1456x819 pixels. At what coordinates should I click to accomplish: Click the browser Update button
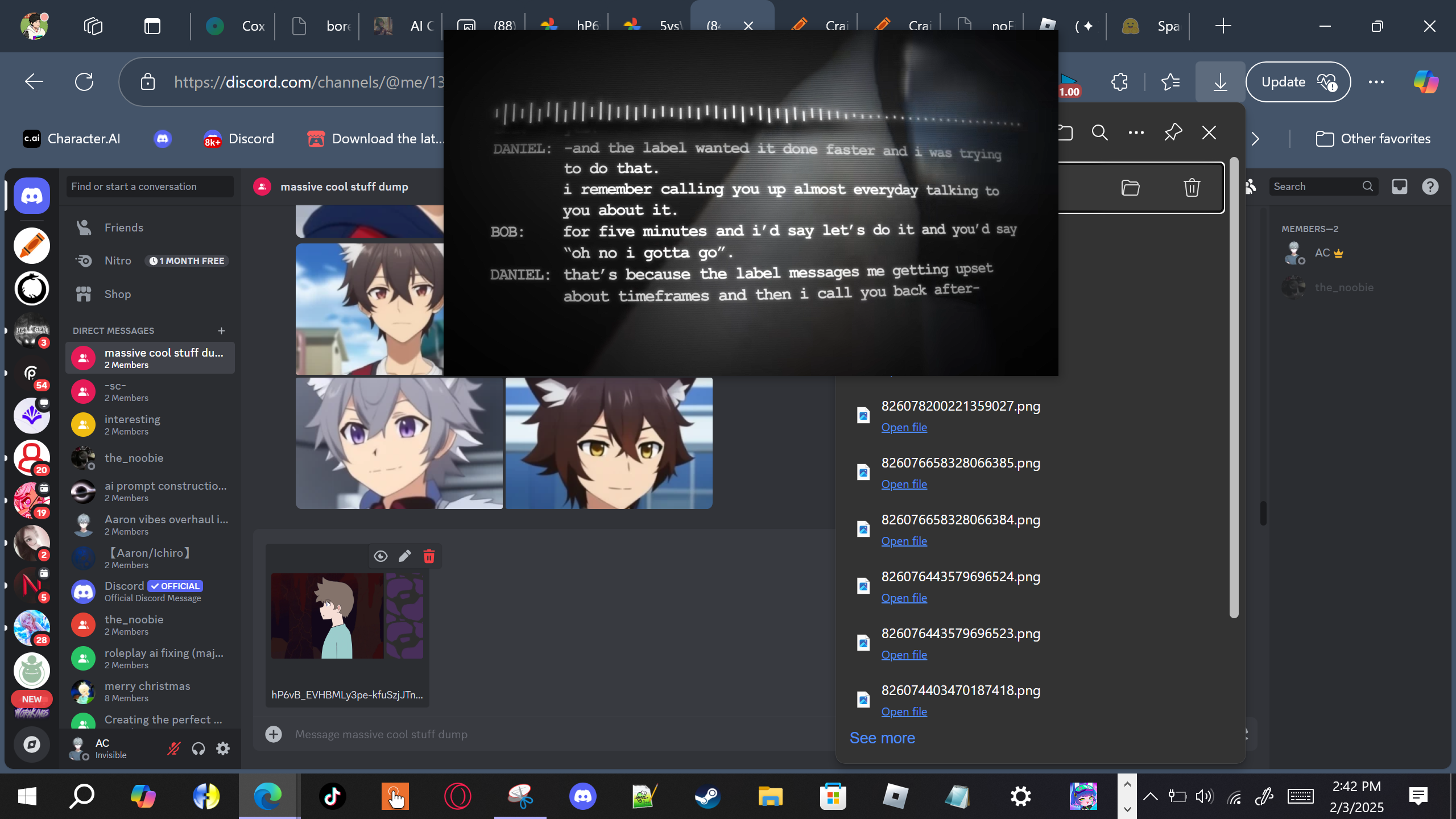[1298, 82]
